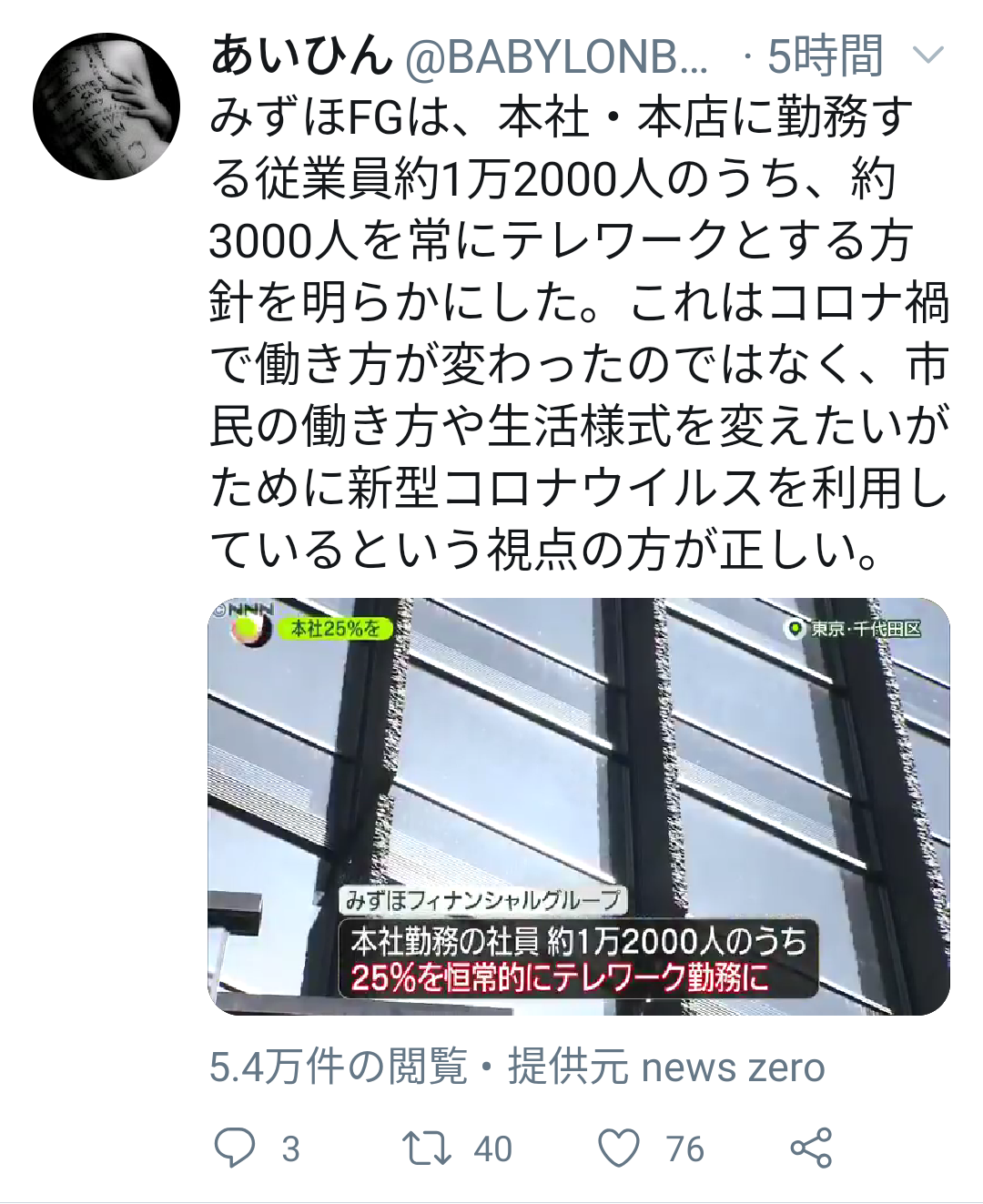The height and width of the screenshot is (1204, 983).
Task: Click the 5.4万件の閲覧 view count
Action: tap(339, 1067)
